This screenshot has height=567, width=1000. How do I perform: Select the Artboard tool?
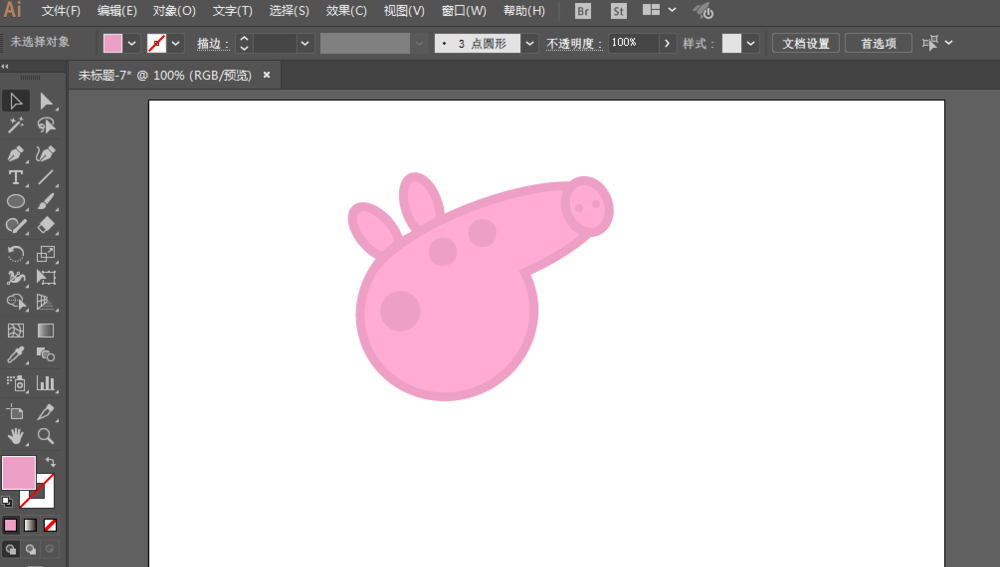pos(16,412)
